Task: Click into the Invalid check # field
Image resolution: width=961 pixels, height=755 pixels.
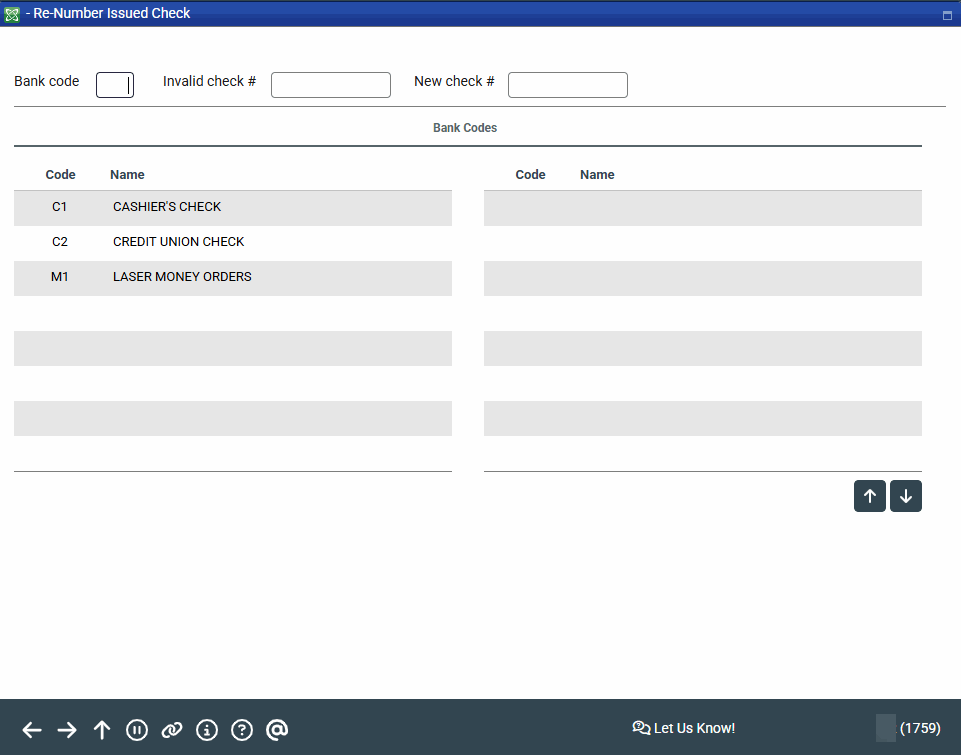Action: tap(330, 85)
